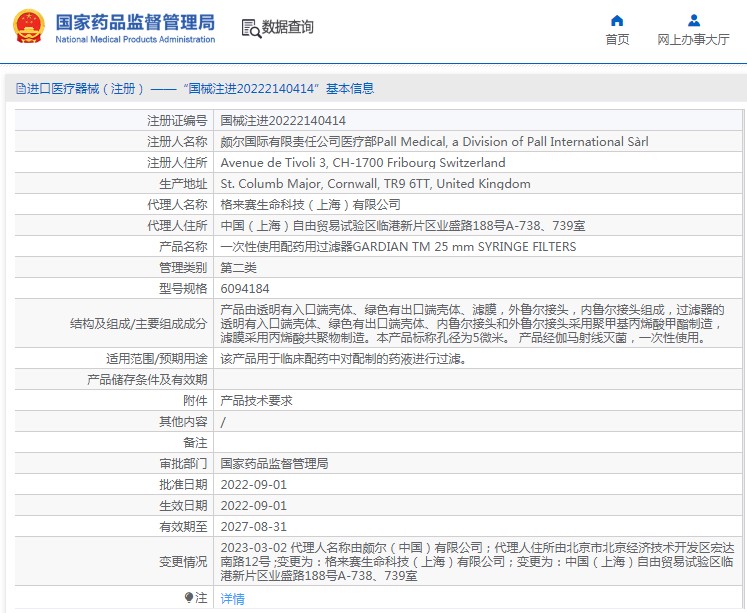Click the 产品储存条件及有效期 label
The width and height of the screenshot is (747, 613).
coord(147,380)
